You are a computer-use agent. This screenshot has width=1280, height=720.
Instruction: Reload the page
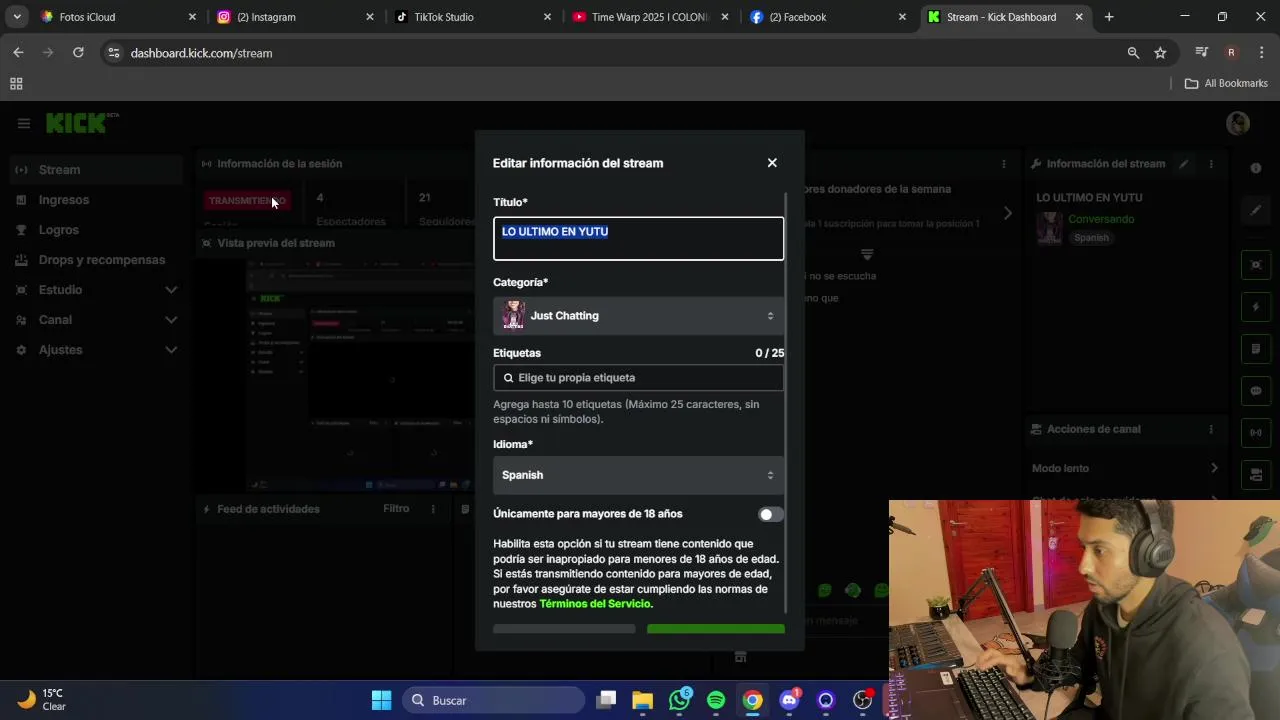click(x=78, y=53)
